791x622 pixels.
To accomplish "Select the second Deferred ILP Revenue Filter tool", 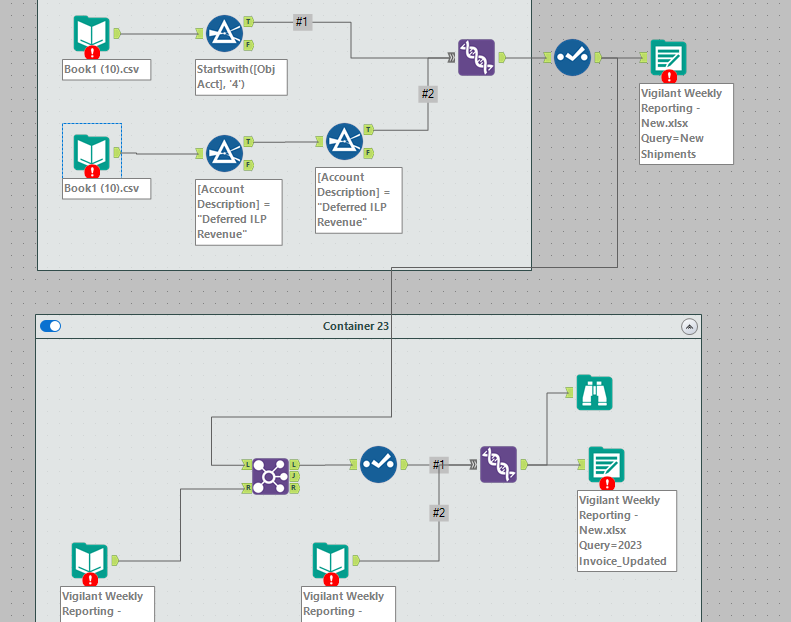I will 345,142.
